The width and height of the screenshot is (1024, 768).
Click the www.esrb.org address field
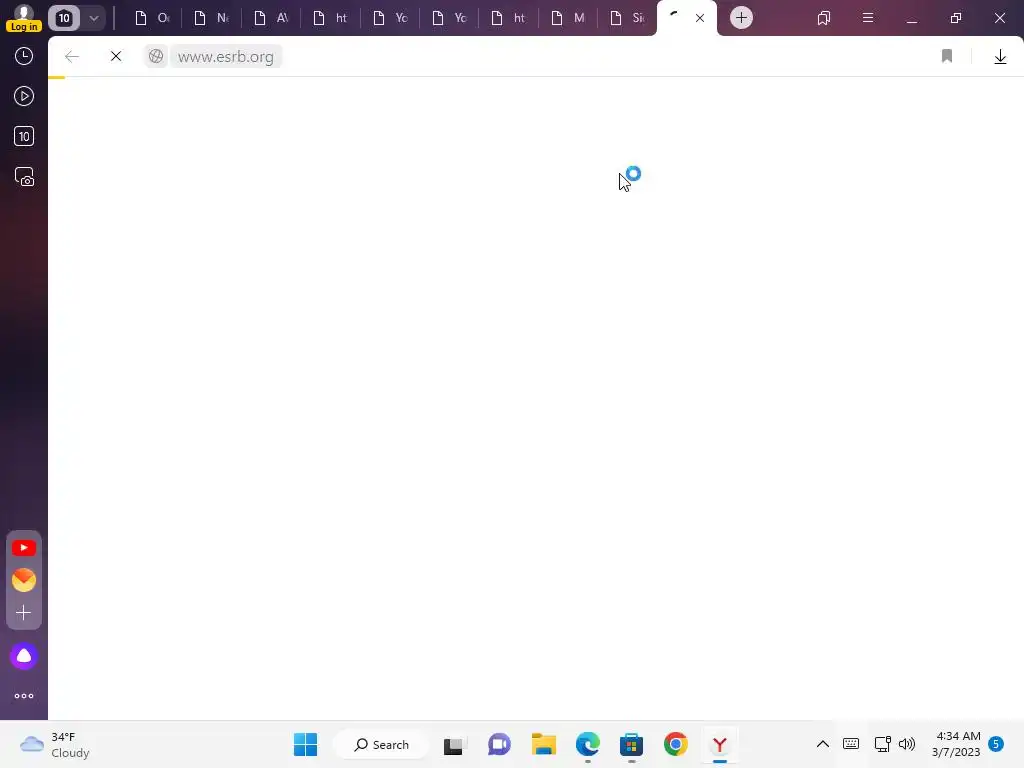pos(226,57)
